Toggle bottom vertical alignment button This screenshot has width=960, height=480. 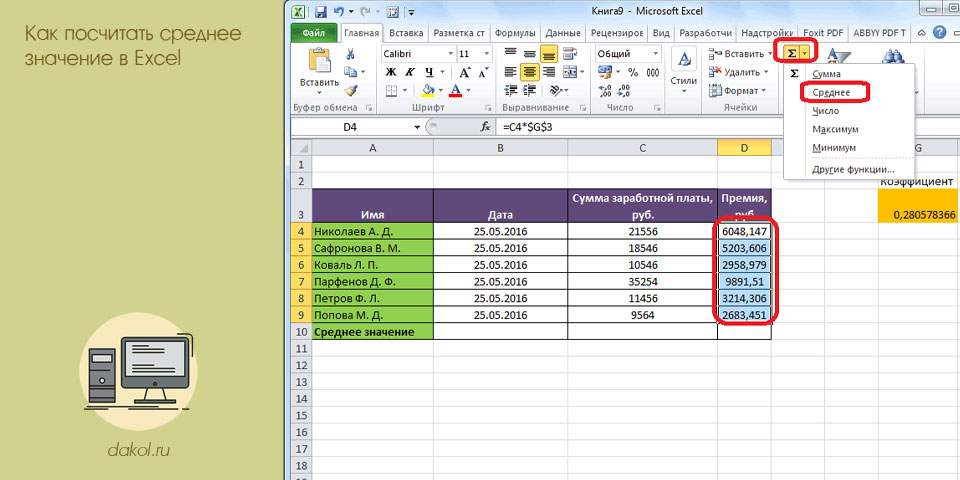[x=549, y=54]
